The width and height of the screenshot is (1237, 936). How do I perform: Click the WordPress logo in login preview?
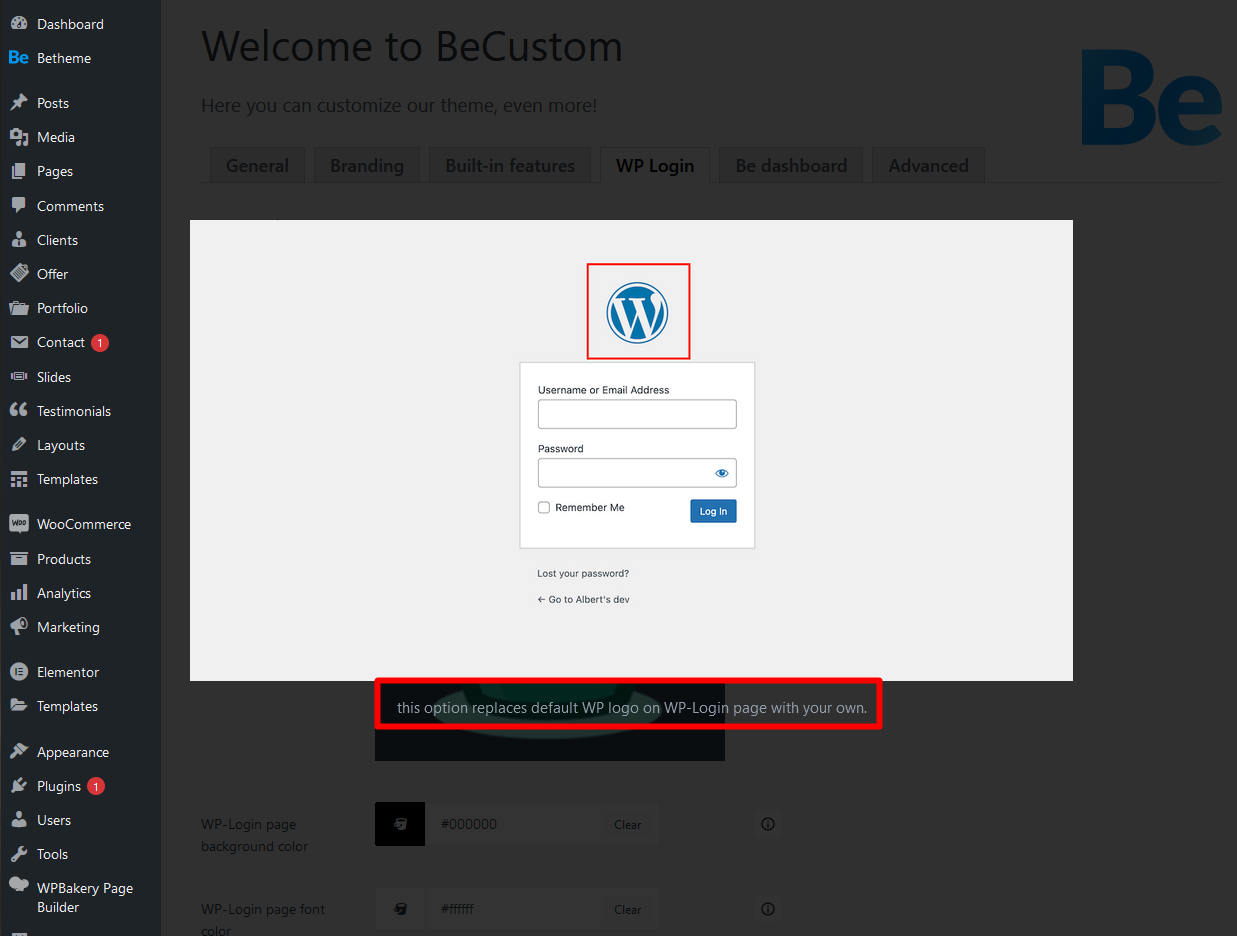tap(637, 312)
